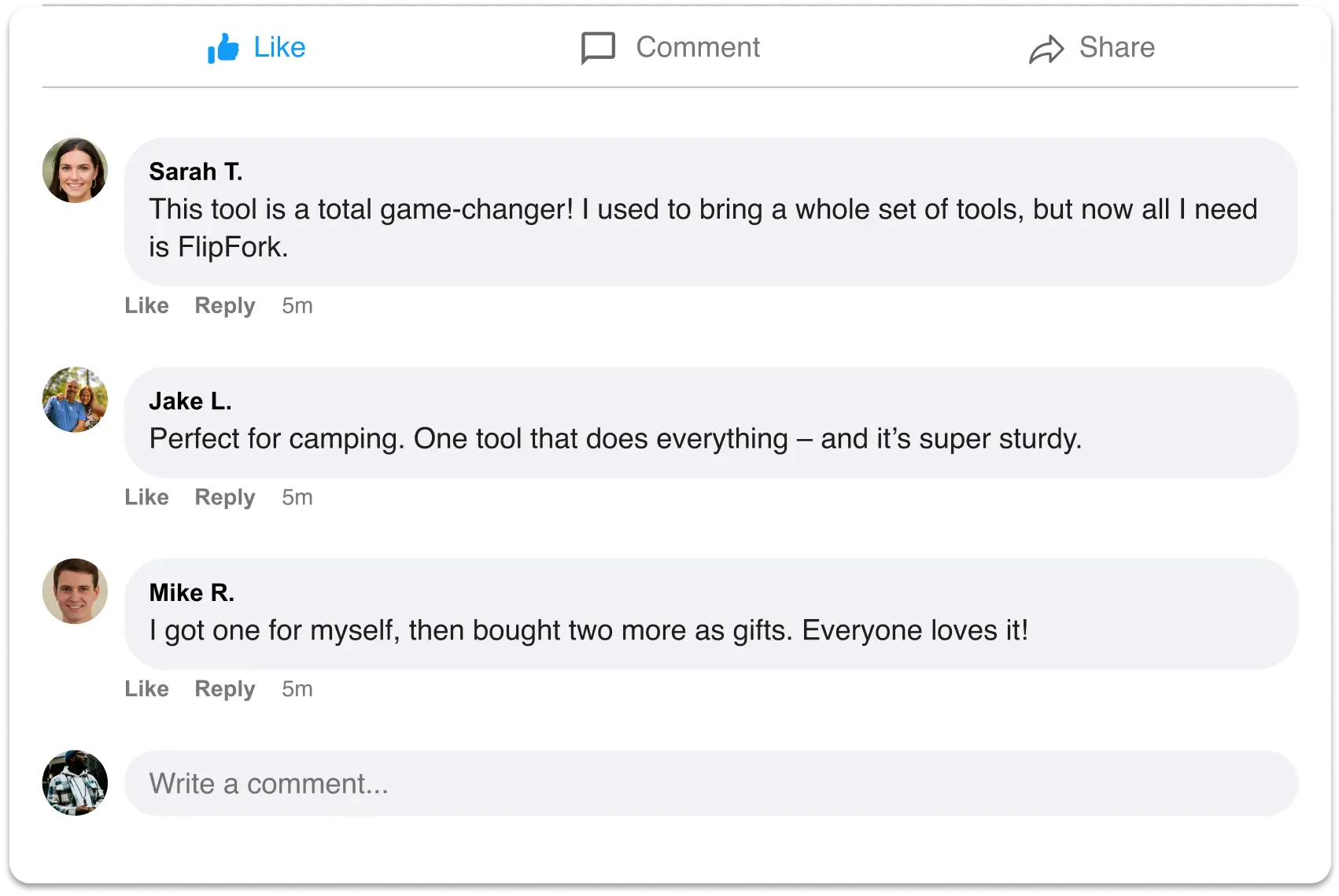Image resolution: width=1339 pixels, height=896 pixels.
Task: Click the blue thumbs-up Like icon
Action: click(223, 48)
